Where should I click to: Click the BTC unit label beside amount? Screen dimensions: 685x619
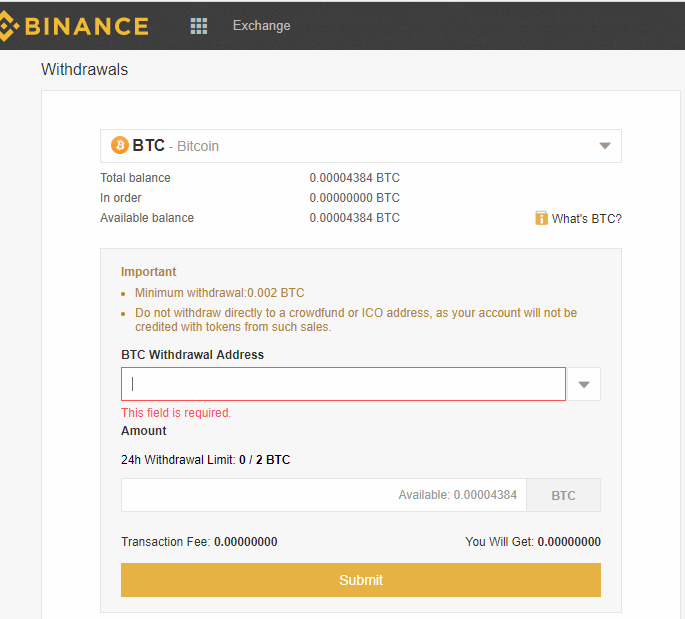click(564, 495)
